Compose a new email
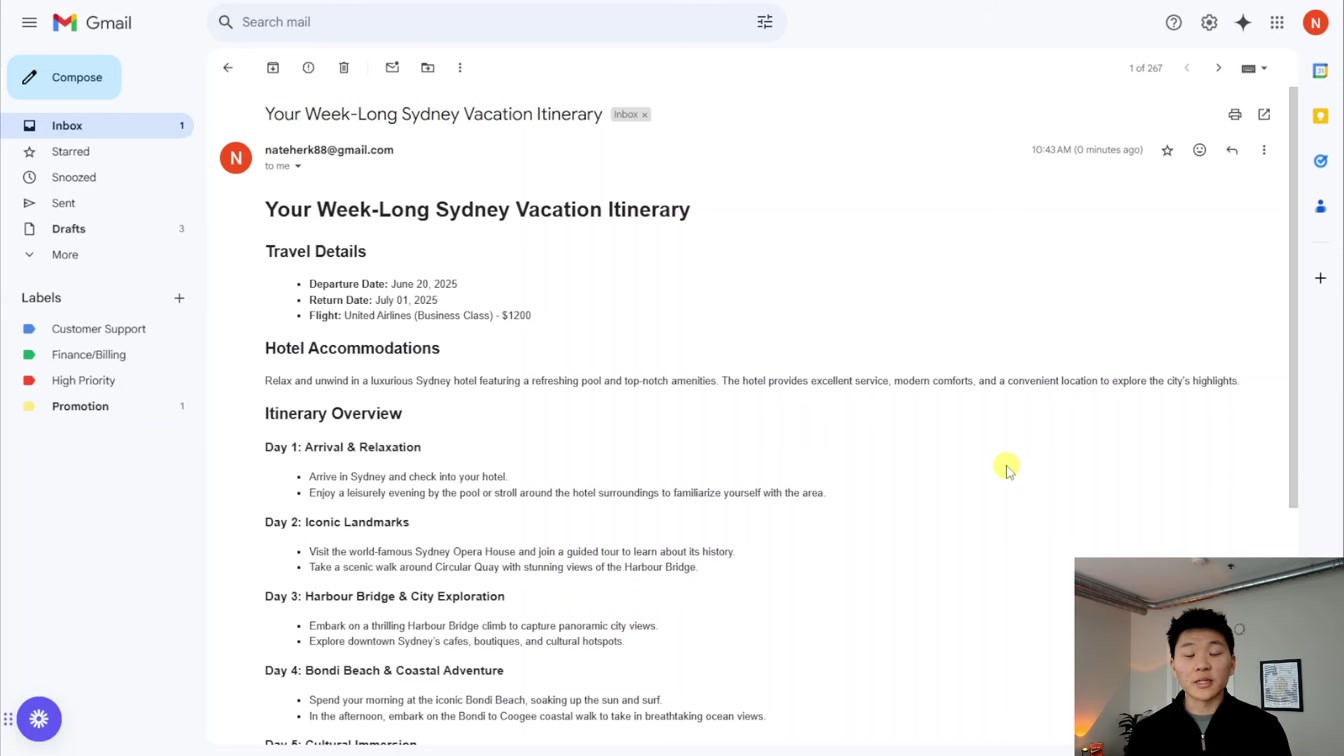 pos(64,77)
